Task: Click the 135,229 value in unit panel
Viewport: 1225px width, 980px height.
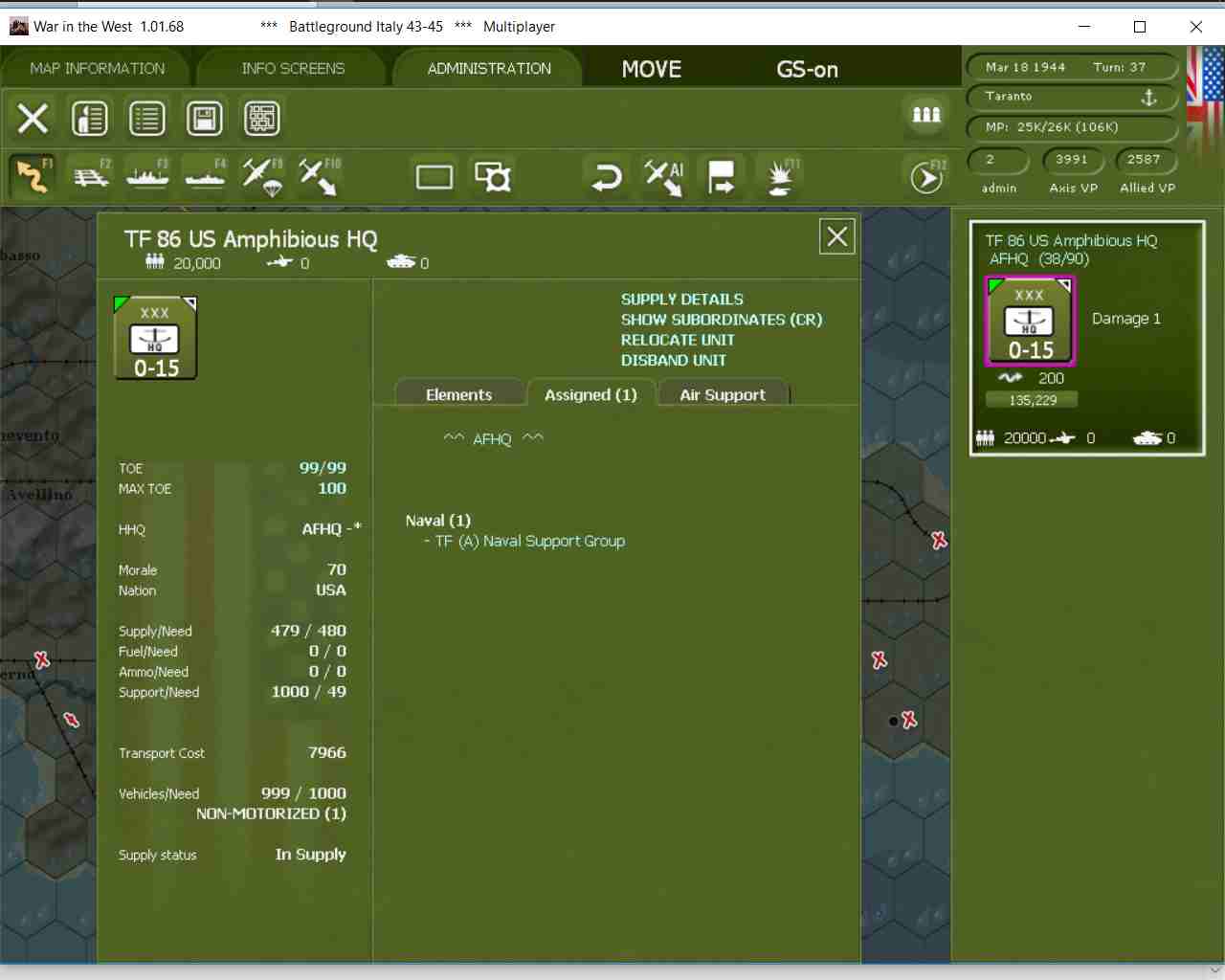Action: [1033, 400]
